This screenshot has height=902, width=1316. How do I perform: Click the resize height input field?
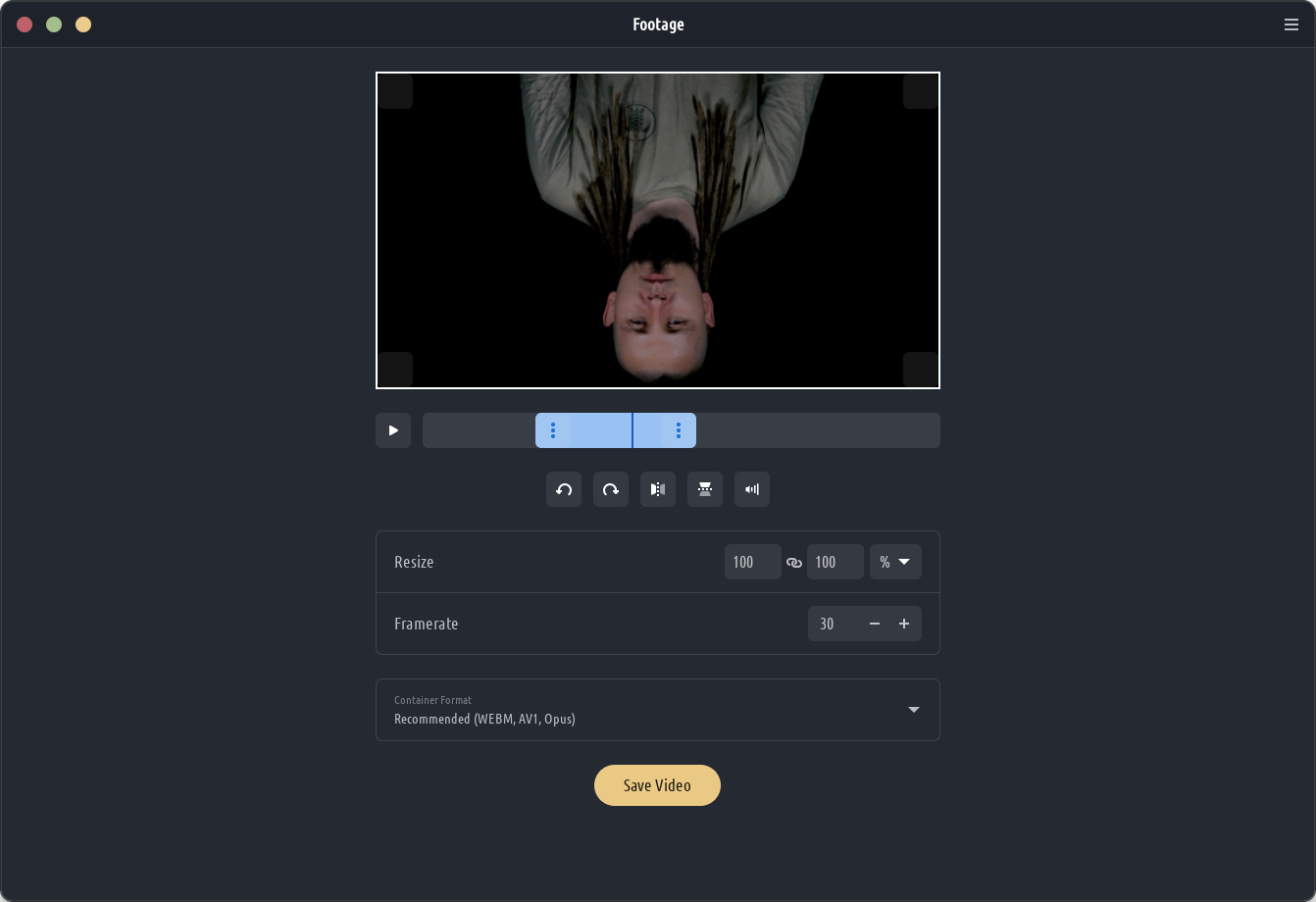[x=835, y=562]
